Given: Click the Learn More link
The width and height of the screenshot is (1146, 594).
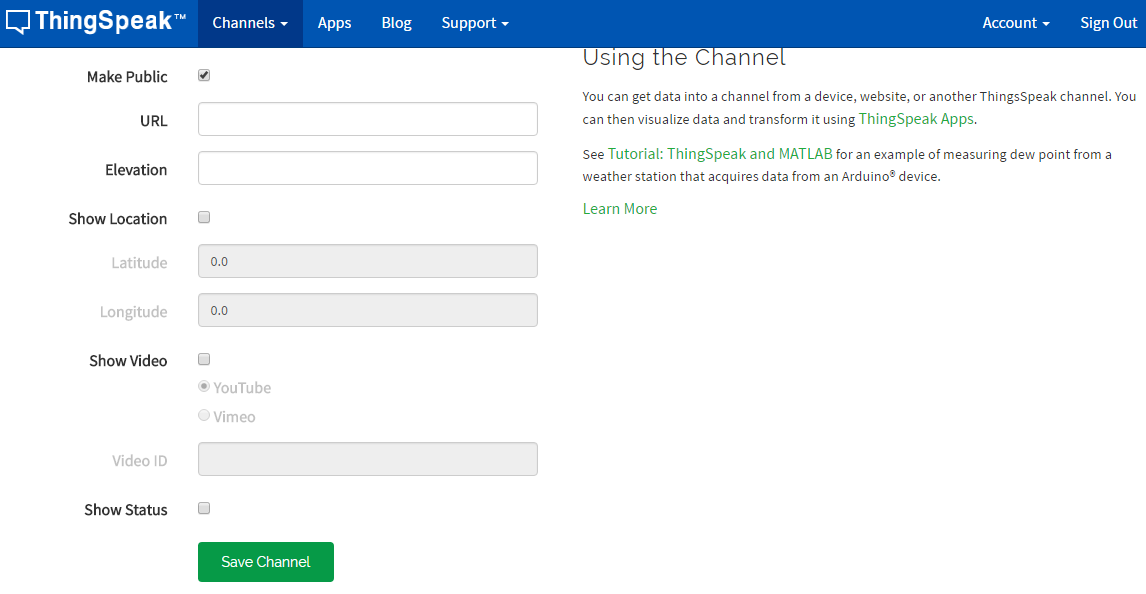Looking at the screenshot, I should tap(620, 208).
